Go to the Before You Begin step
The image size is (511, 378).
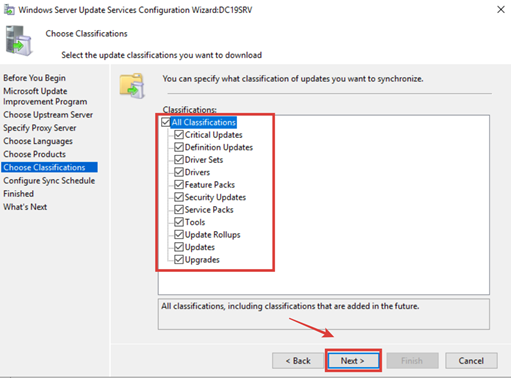(x=34, y=78)
